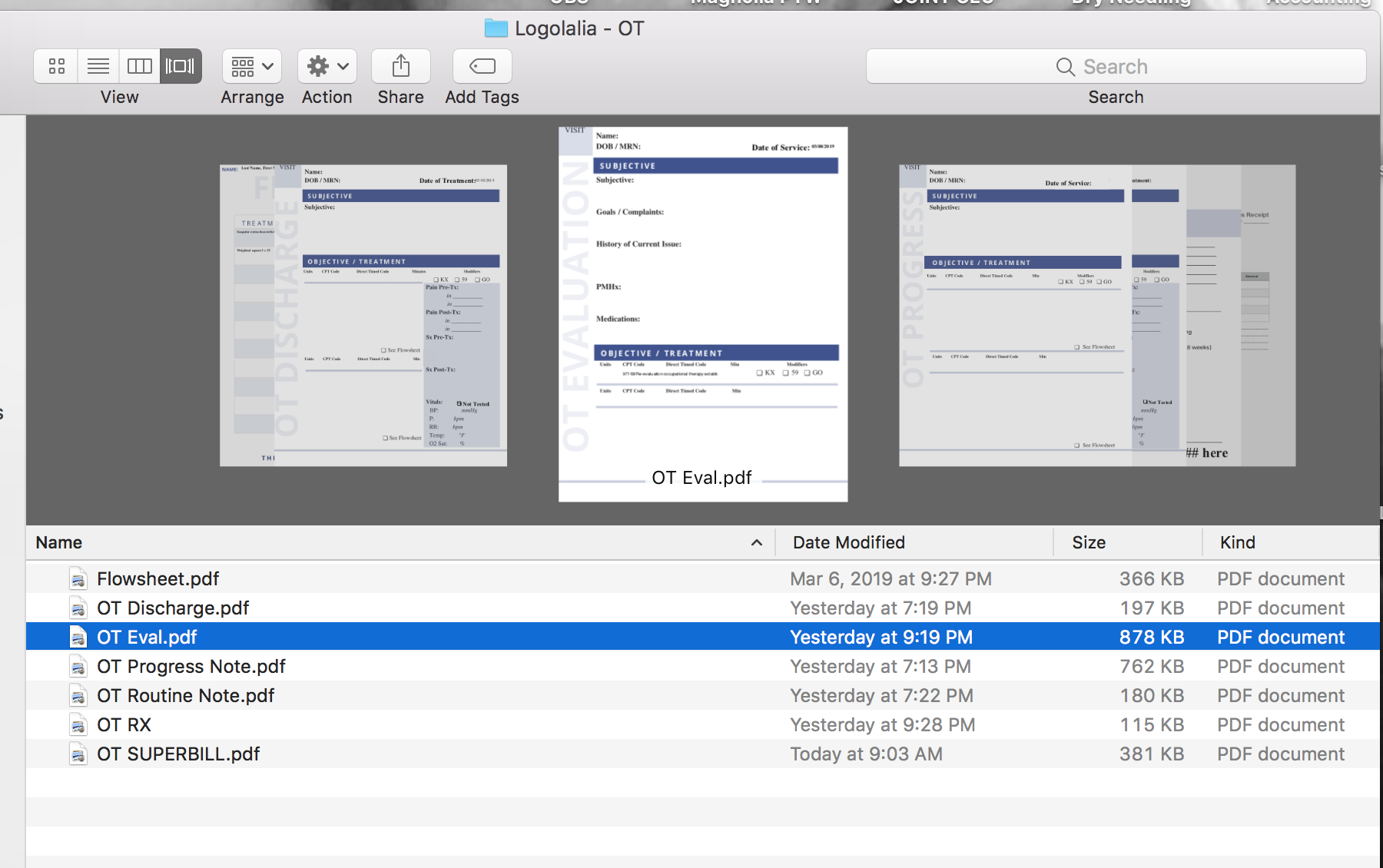Switch to icon view
Screen dimensions: 1383x868
point(56,66)
